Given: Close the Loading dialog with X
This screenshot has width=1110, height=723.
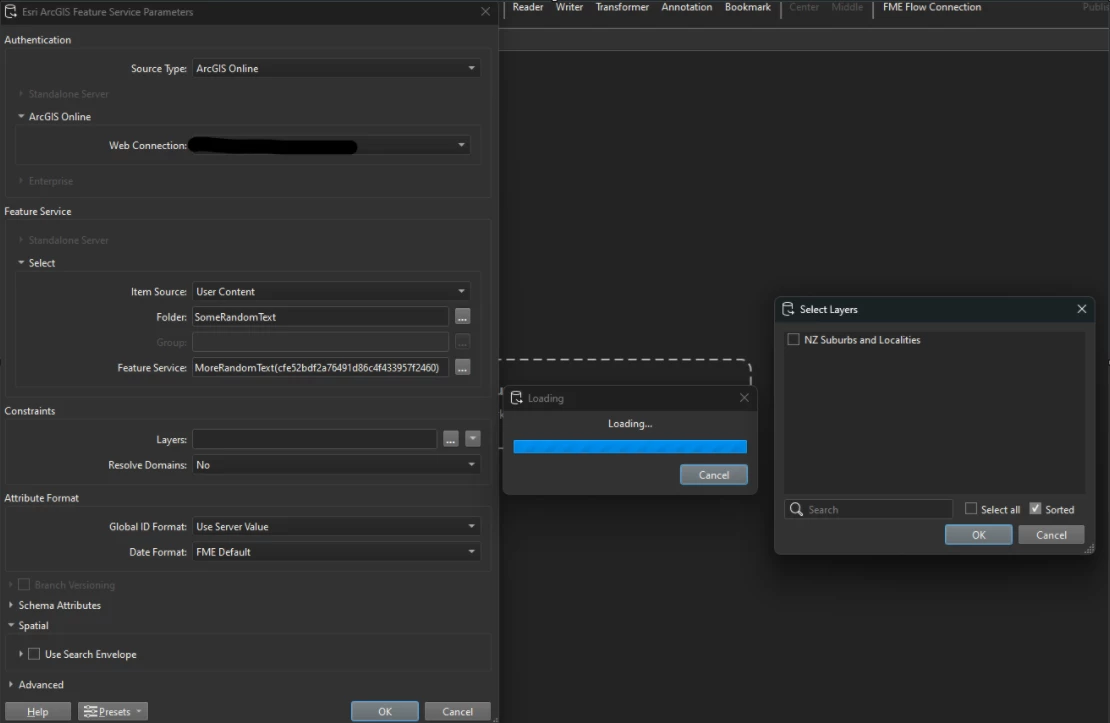Looking at the screenshot, I should coord(744,397).
